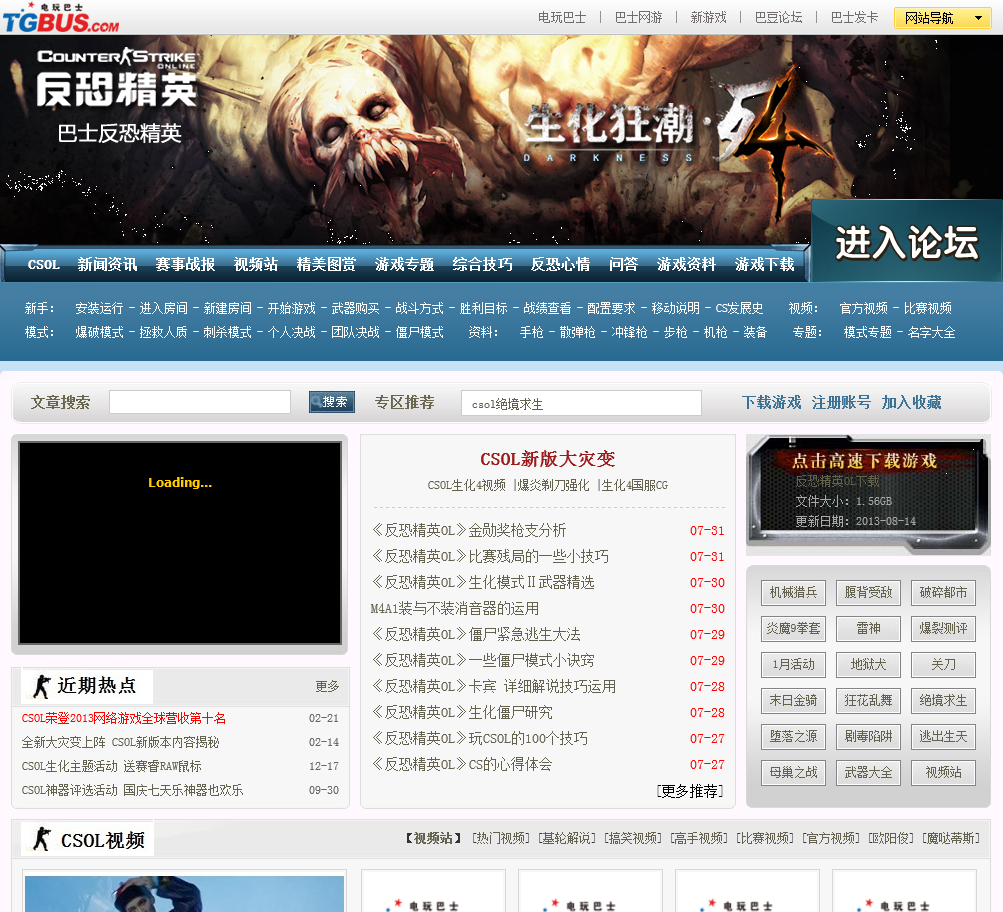Open 巴士发卡 in top bar
This screenshot has width=1003, height=912.
click(855, 18)
